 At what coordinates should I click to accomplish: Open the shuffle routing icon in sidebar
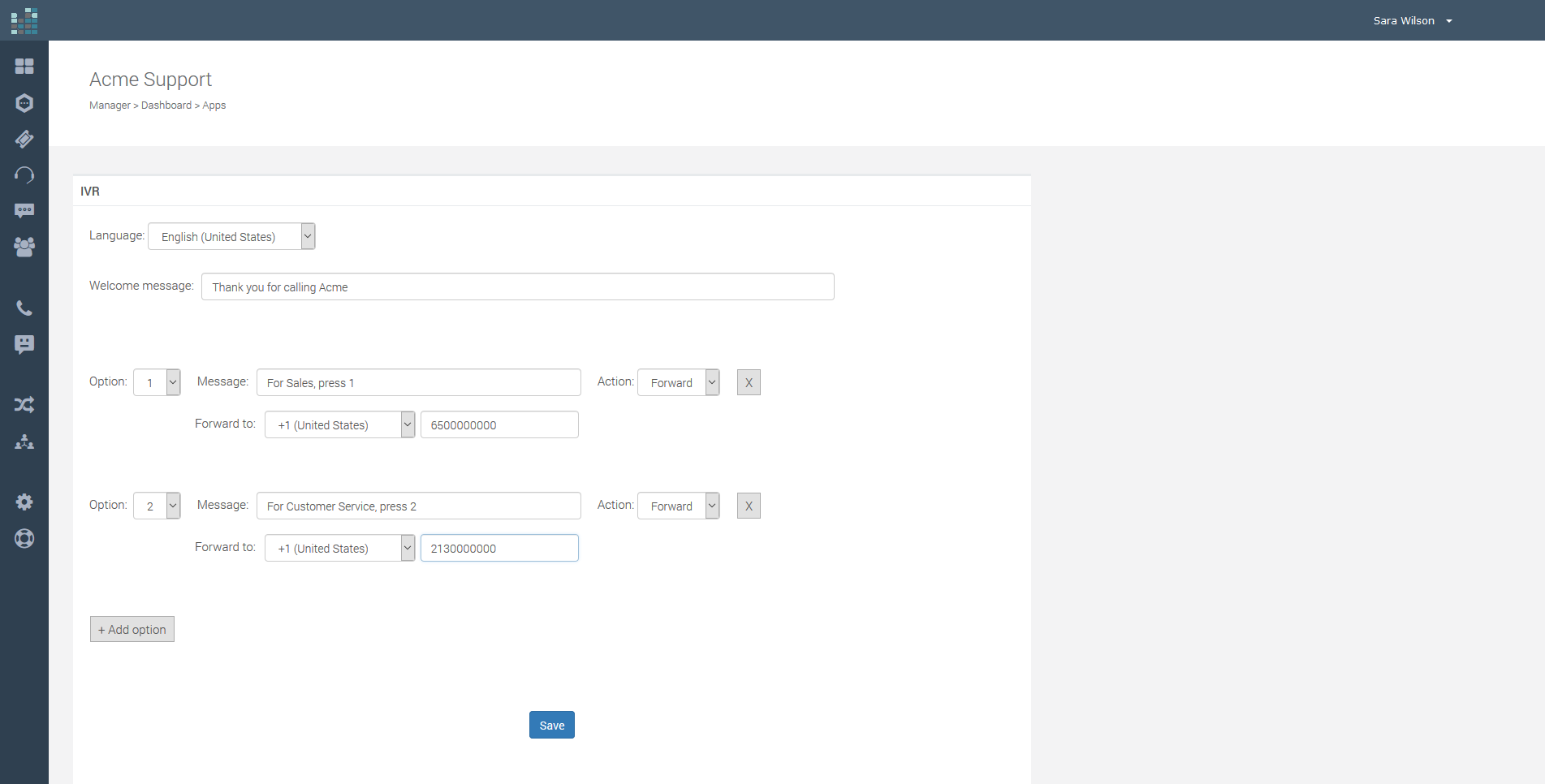point(24,404)
